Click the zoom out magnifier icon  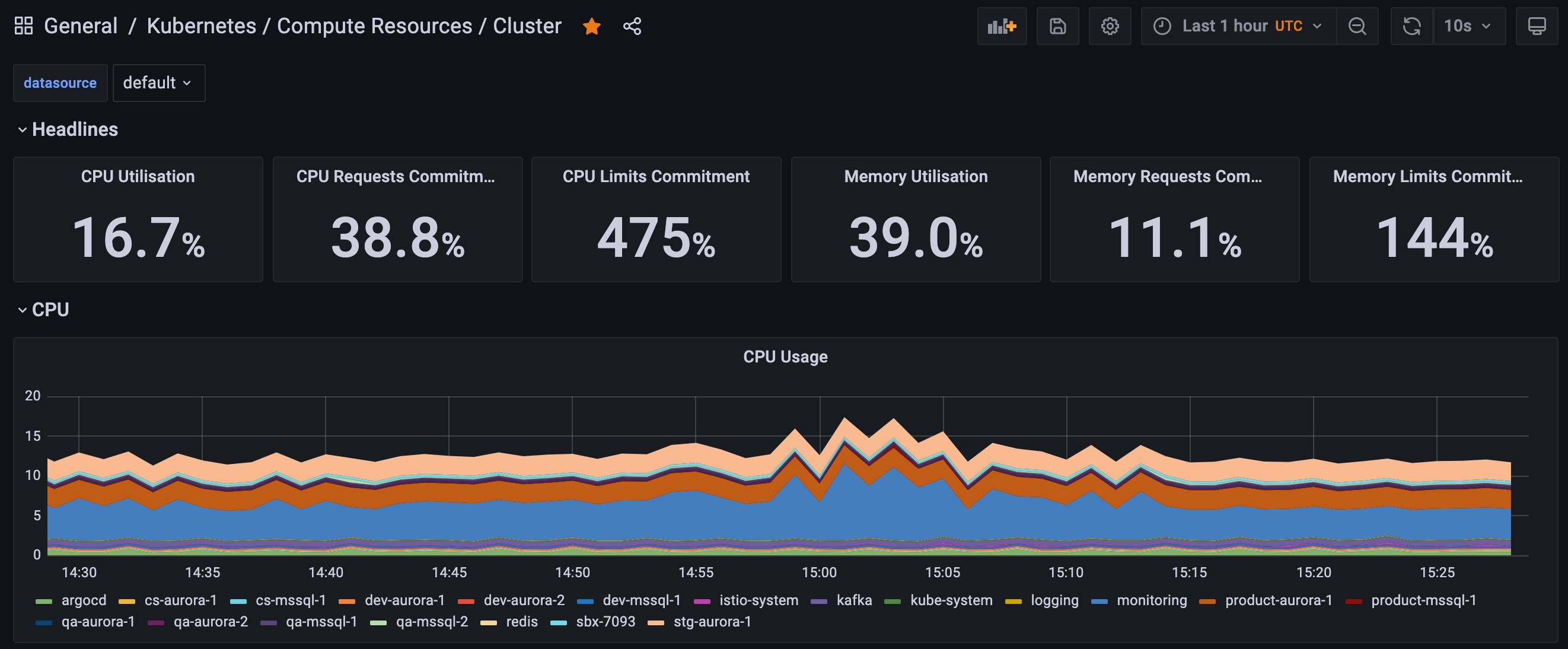click(1357, 26)
